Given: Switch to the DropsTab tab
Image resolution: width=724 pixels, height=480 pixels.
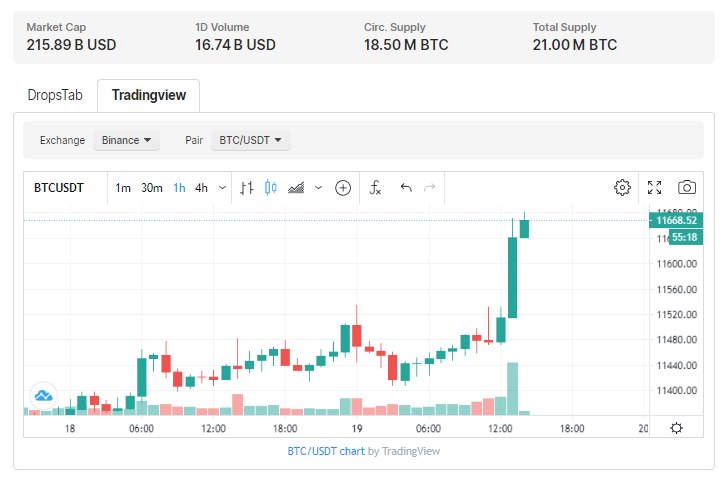Looking at the screenshot, I should (x=54, y=95).
